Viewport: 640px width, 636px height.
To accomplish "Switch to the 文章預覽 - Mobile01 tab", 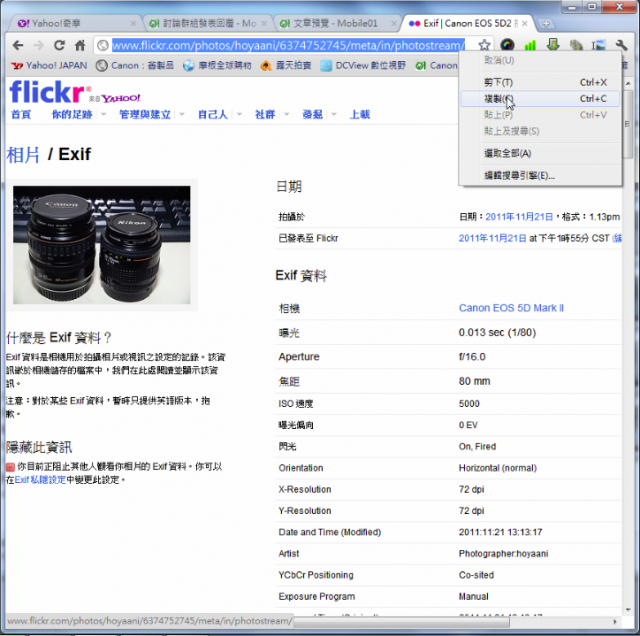I will tap(336, 24).
